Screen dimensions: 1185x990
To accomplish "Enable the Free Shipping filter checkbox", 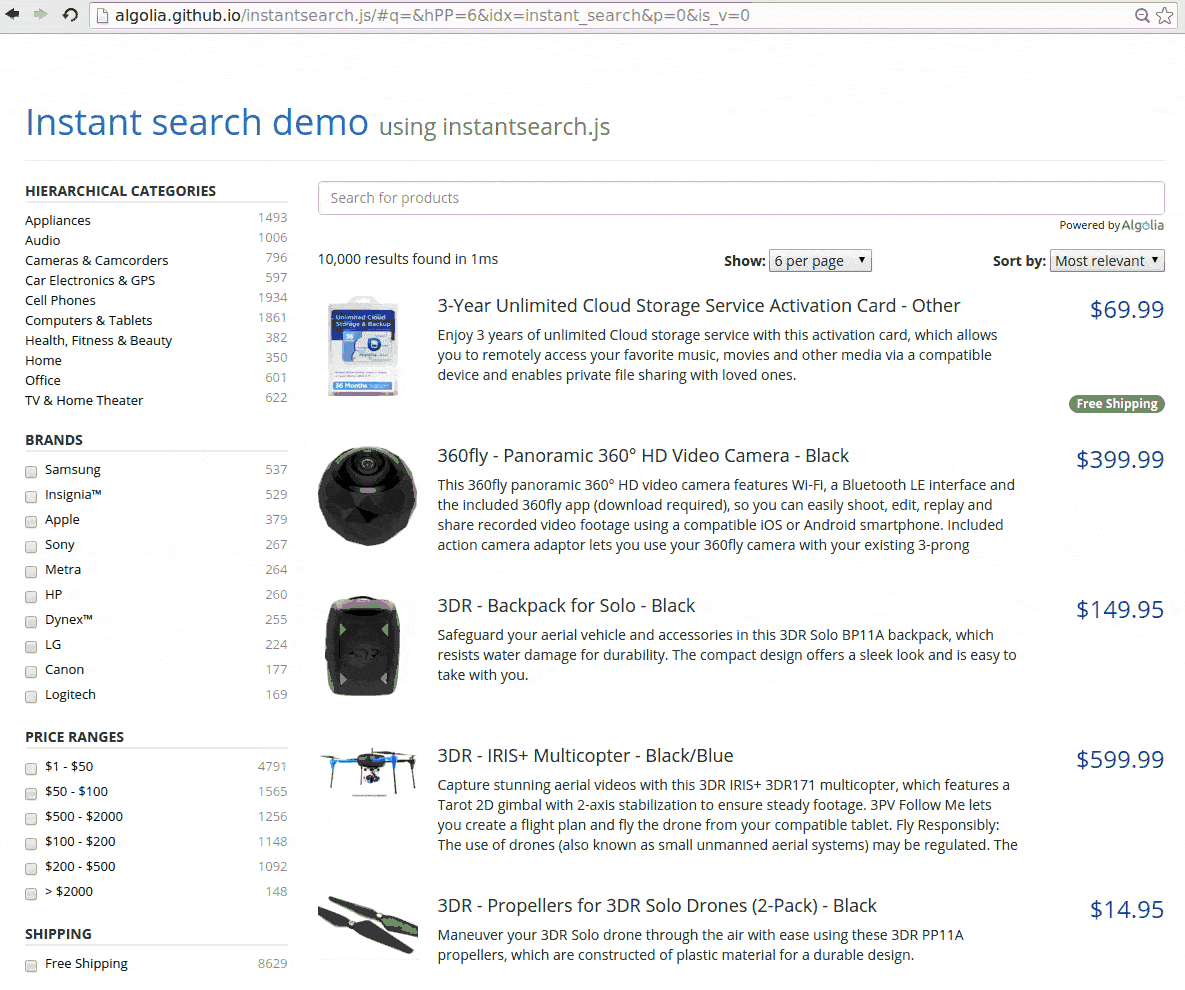I will 31,965.
